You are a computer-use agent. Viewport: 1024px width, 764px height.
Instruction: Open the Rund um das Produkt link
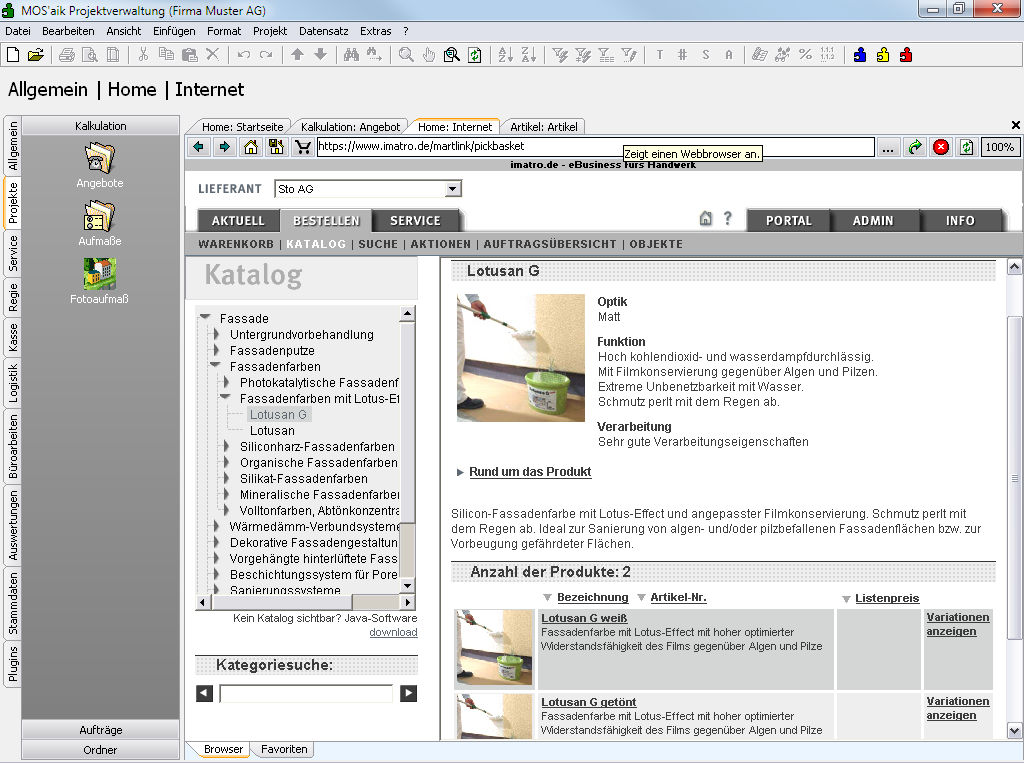[x=530, y=471]
